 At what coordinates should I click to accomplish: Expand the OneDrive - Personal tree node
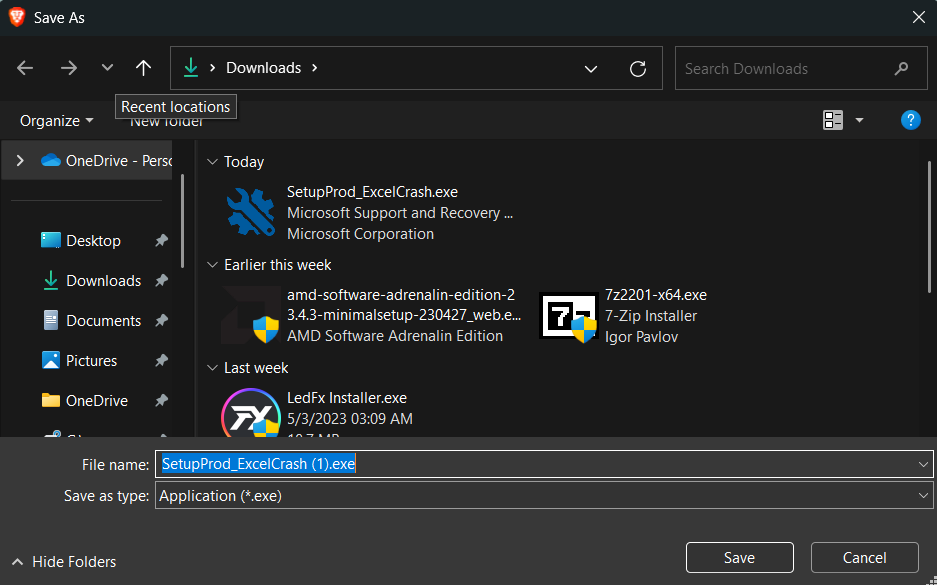click(20, 160)
